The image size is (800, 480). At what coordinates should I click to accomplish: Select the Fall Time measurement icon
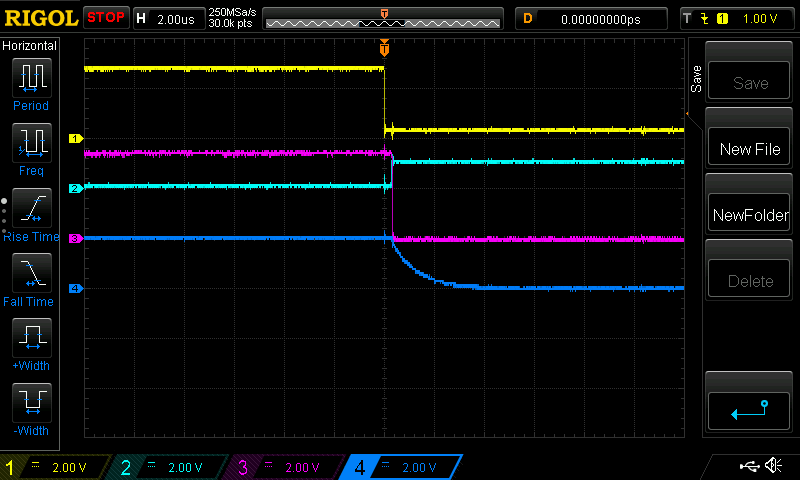(32, 273)
